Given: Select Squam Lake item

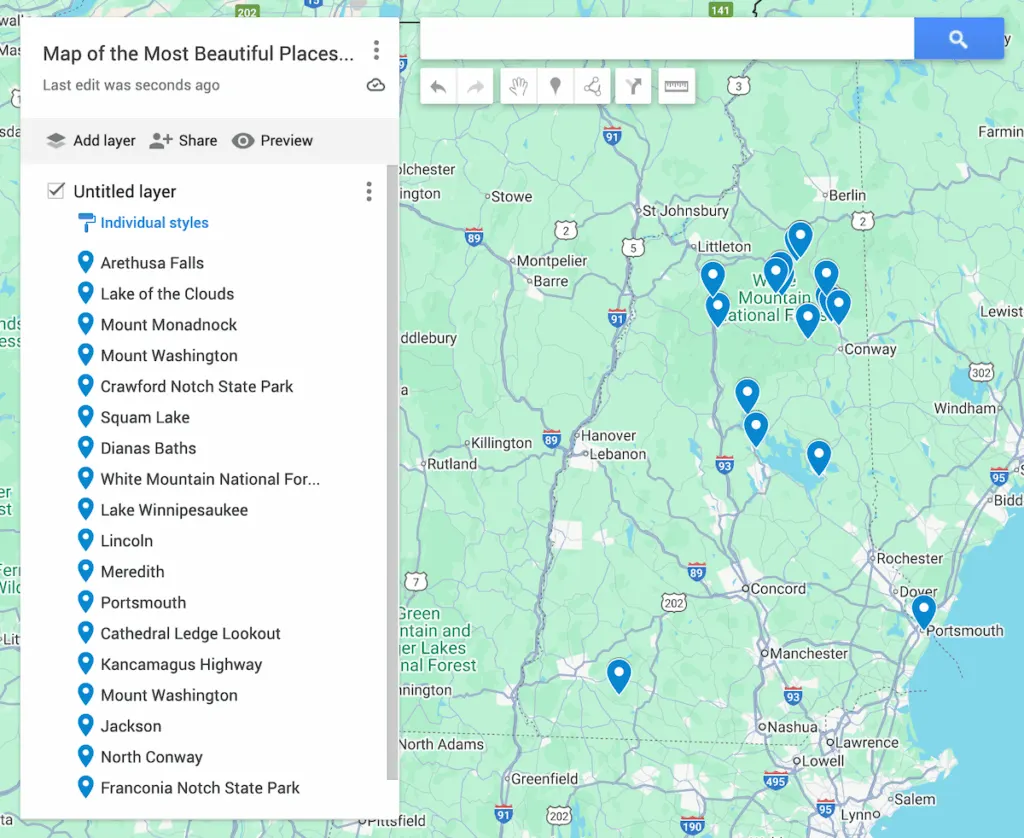Looking at the screenshot, I should [145, 417].
